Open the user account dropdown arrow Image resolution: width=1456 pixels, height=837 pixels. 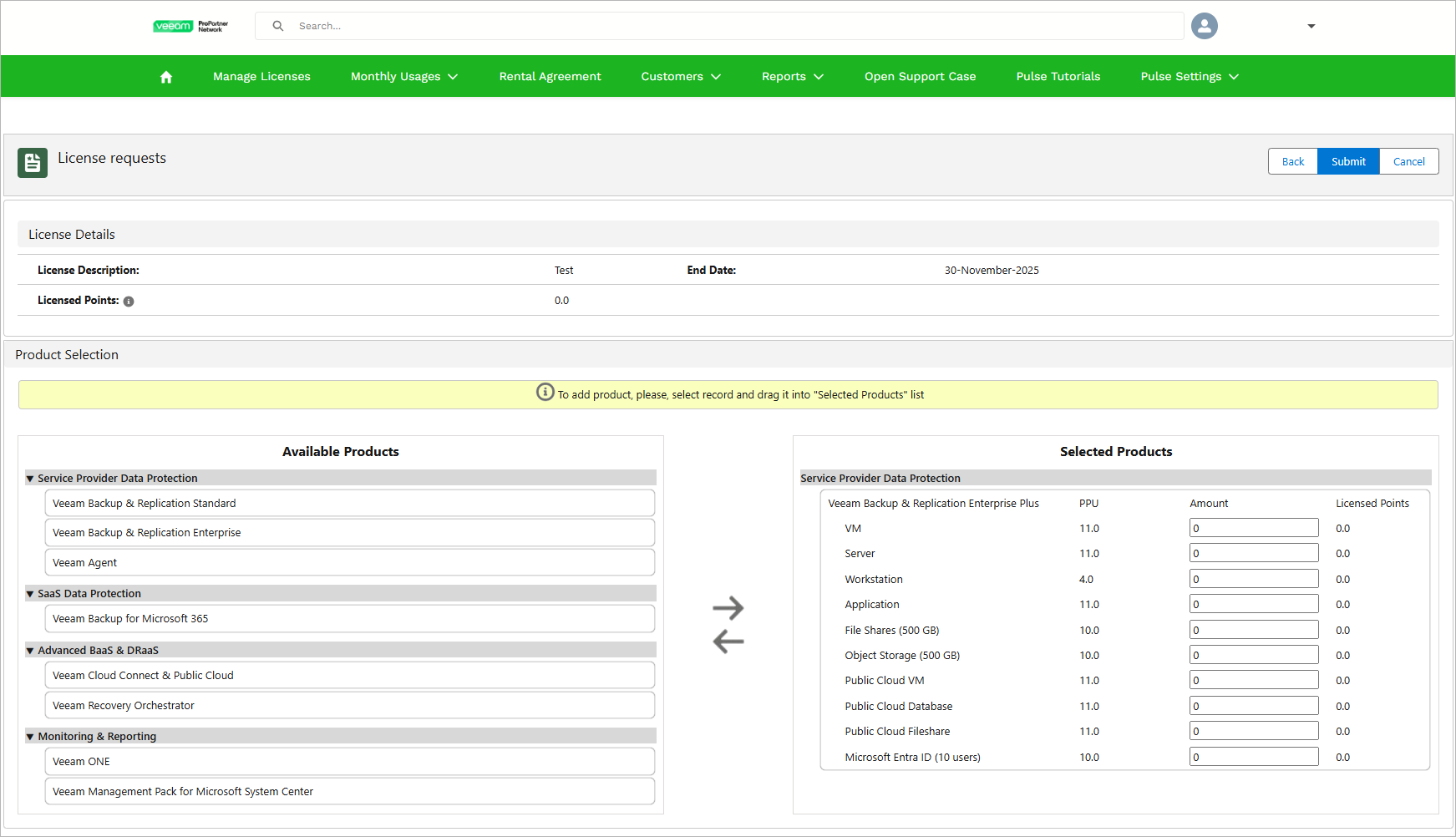(1311, 26)
